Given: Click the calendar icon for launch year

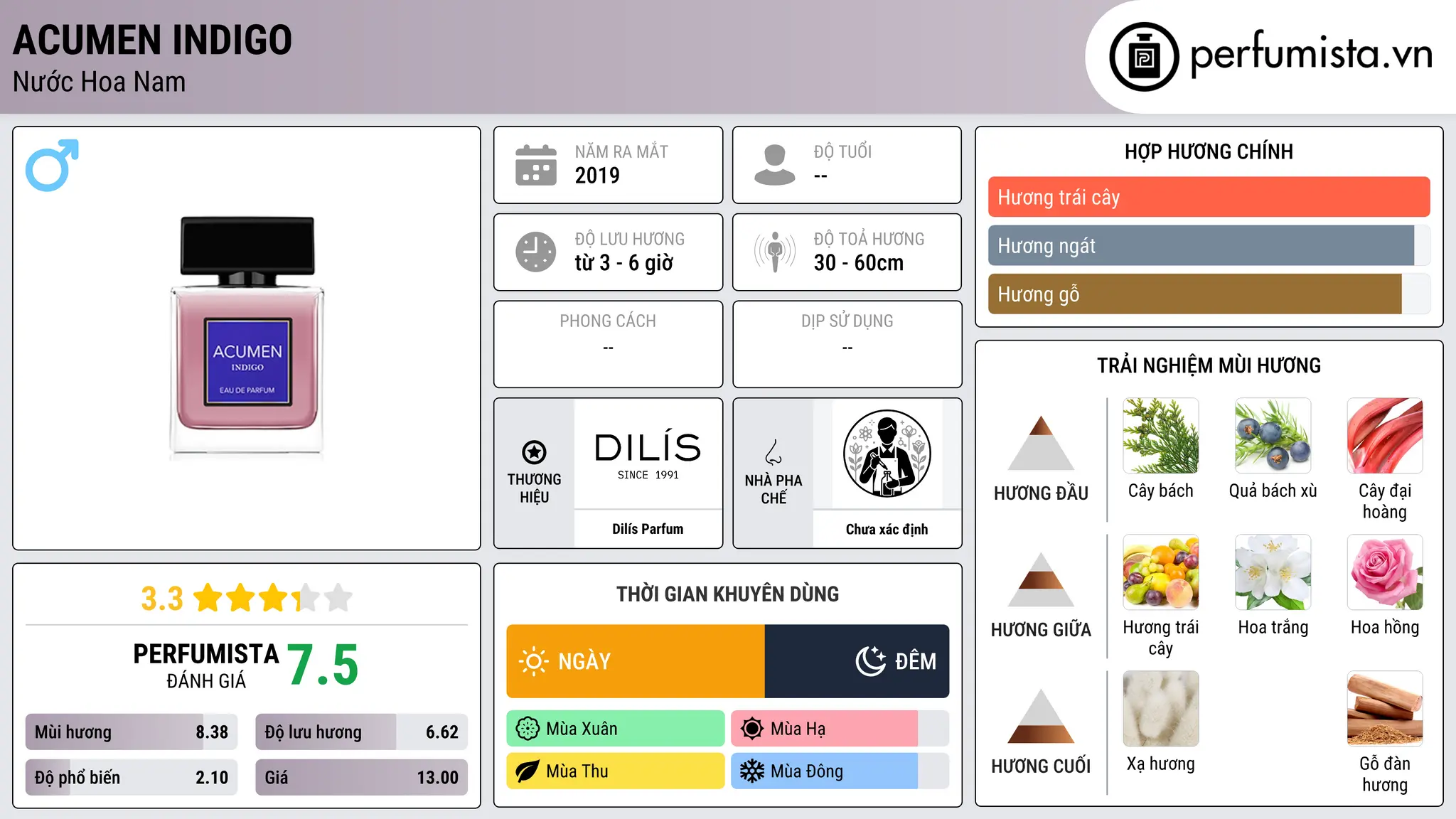Looking at the screenshot, I should 536,165.
